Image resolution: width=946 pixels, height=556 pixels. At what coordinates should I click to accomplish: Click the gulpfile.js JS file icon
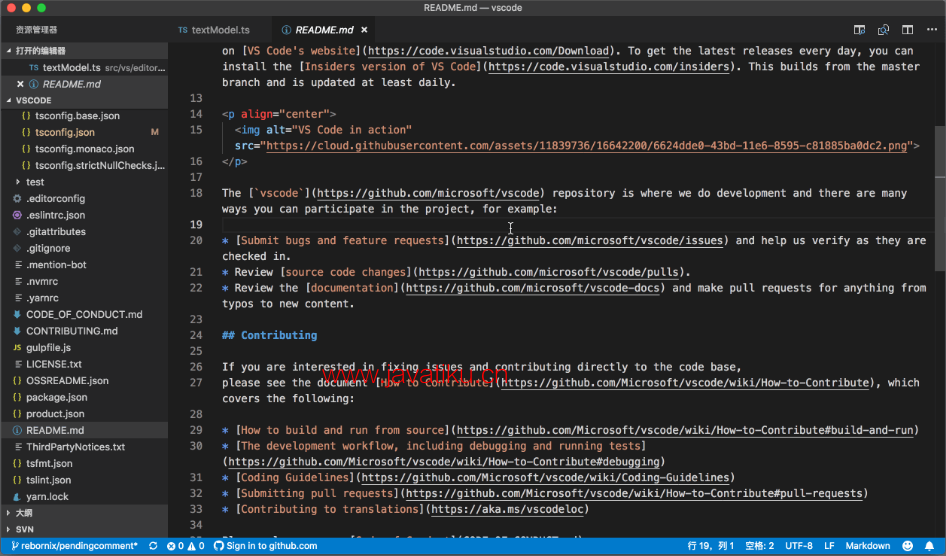(17, 347)
